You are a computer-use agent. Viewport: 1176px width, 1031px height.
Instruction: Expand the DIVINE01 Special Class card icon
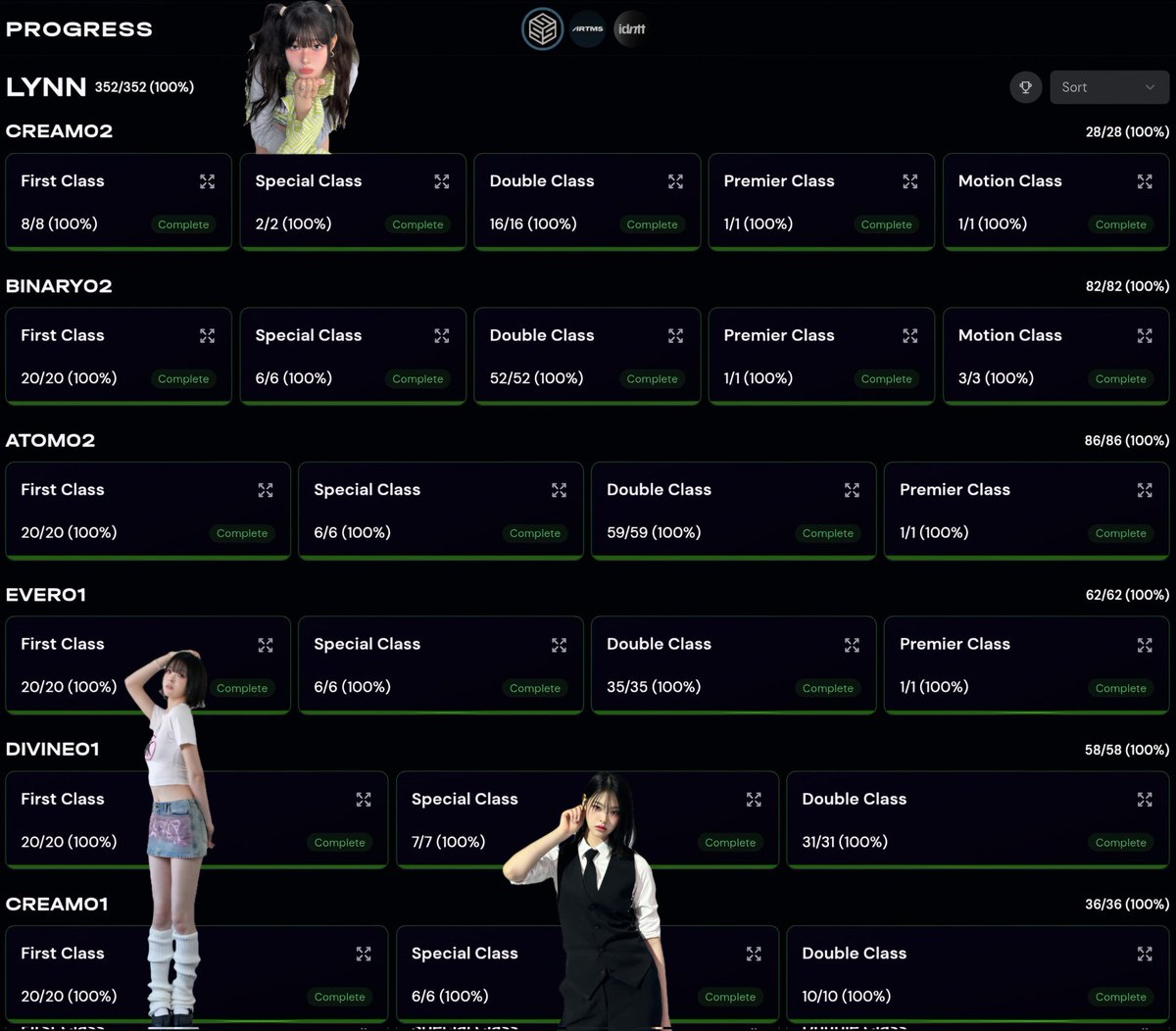point(754,800)
